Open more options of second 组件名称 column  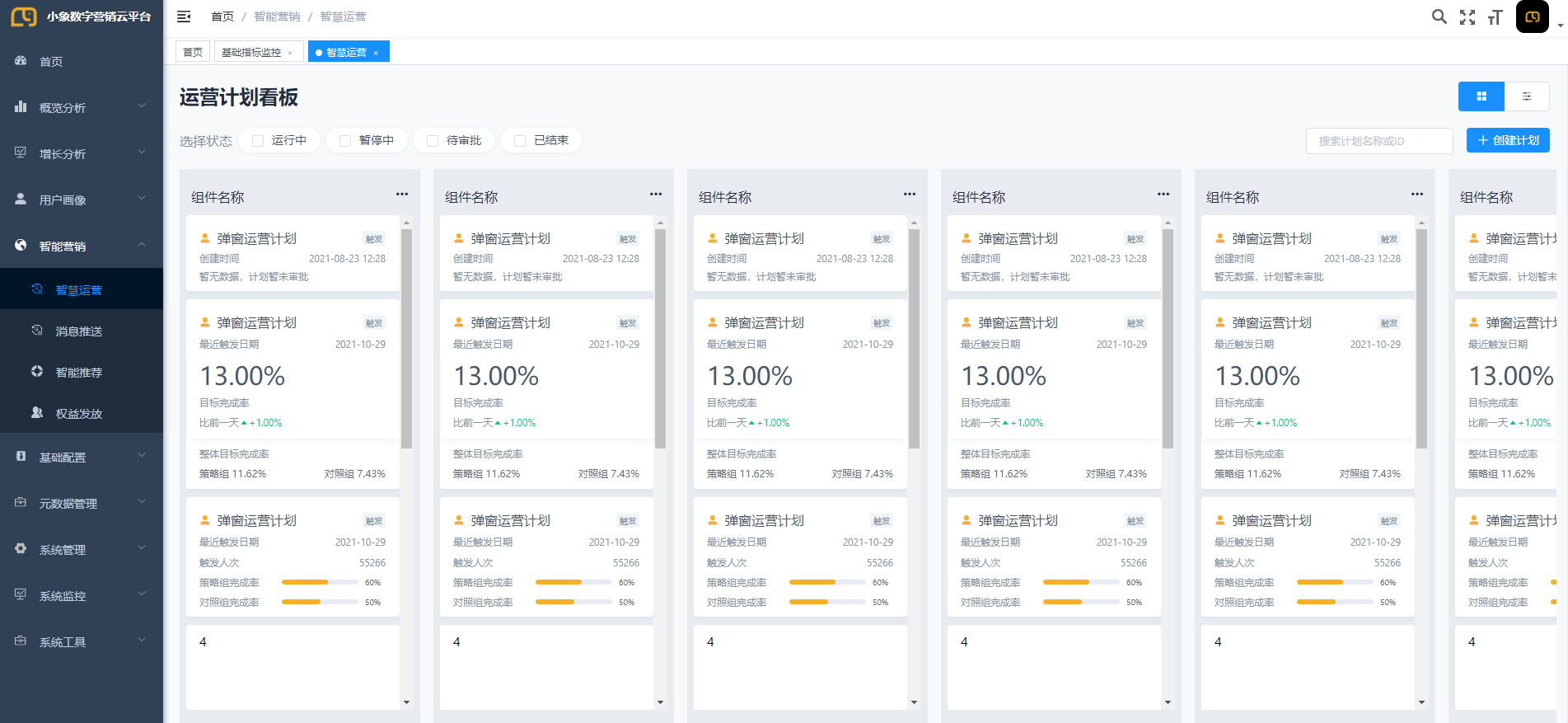click(x=656, y=195)
